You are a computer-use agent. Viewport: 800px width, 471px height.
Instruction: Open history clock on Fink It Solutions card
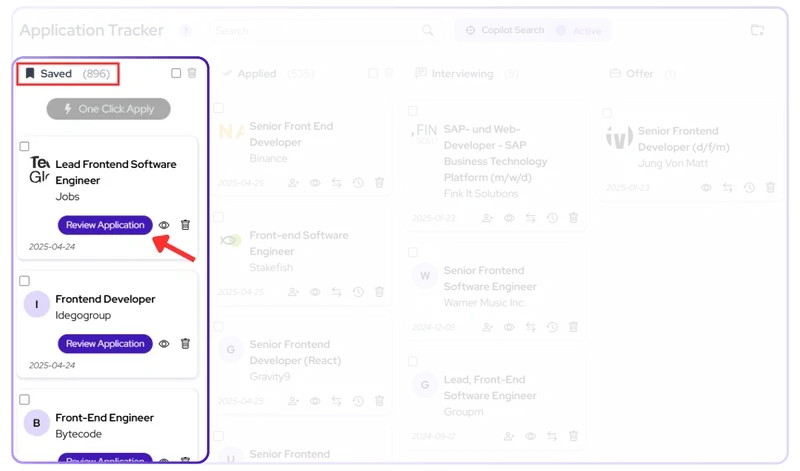(552, 218)
